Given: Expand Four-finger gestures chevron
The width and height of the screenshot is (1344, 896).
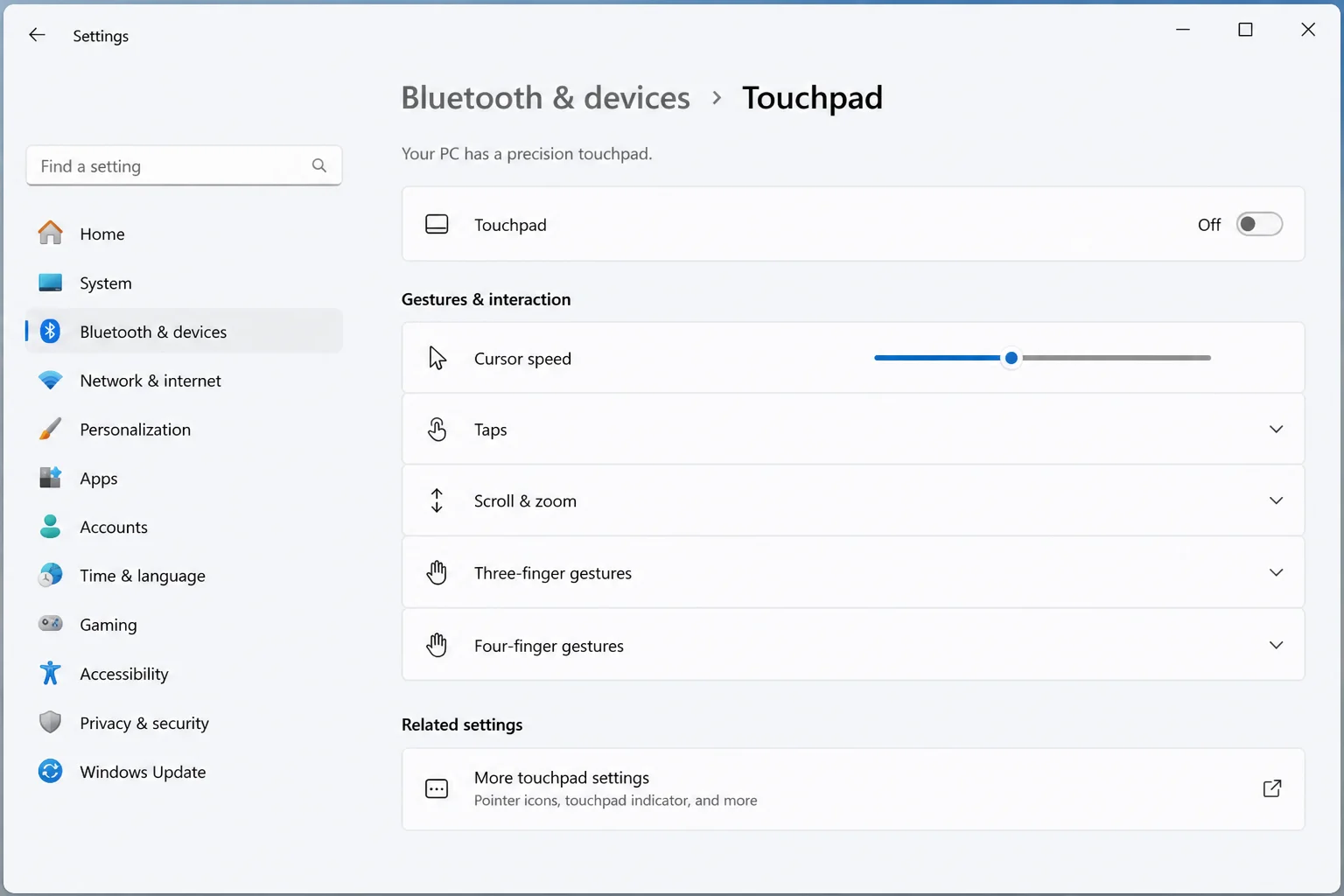Looking at the screenshot, I should [1276, 645].
